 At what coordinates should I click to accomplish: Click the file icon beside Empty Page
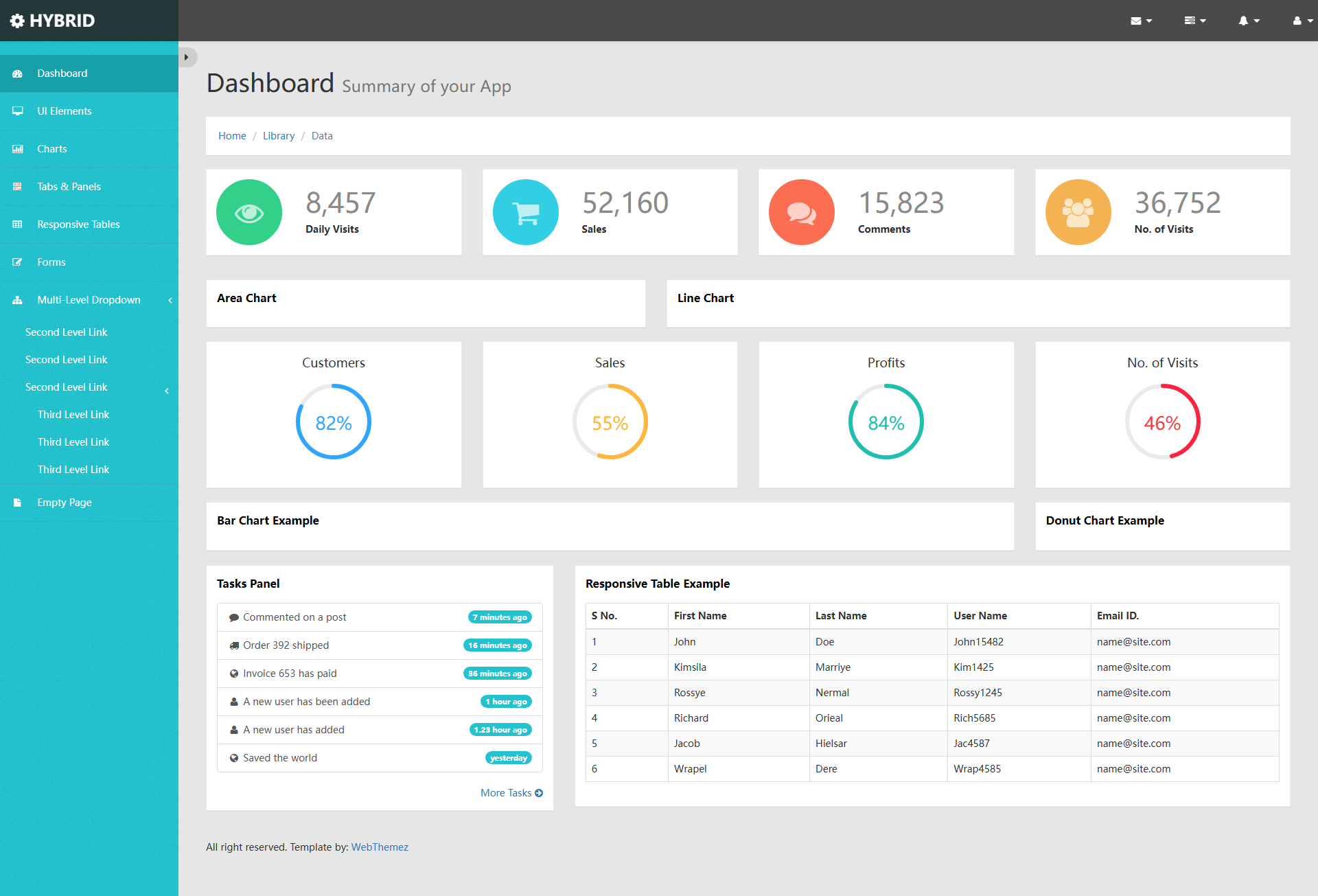tap(18, 503)
